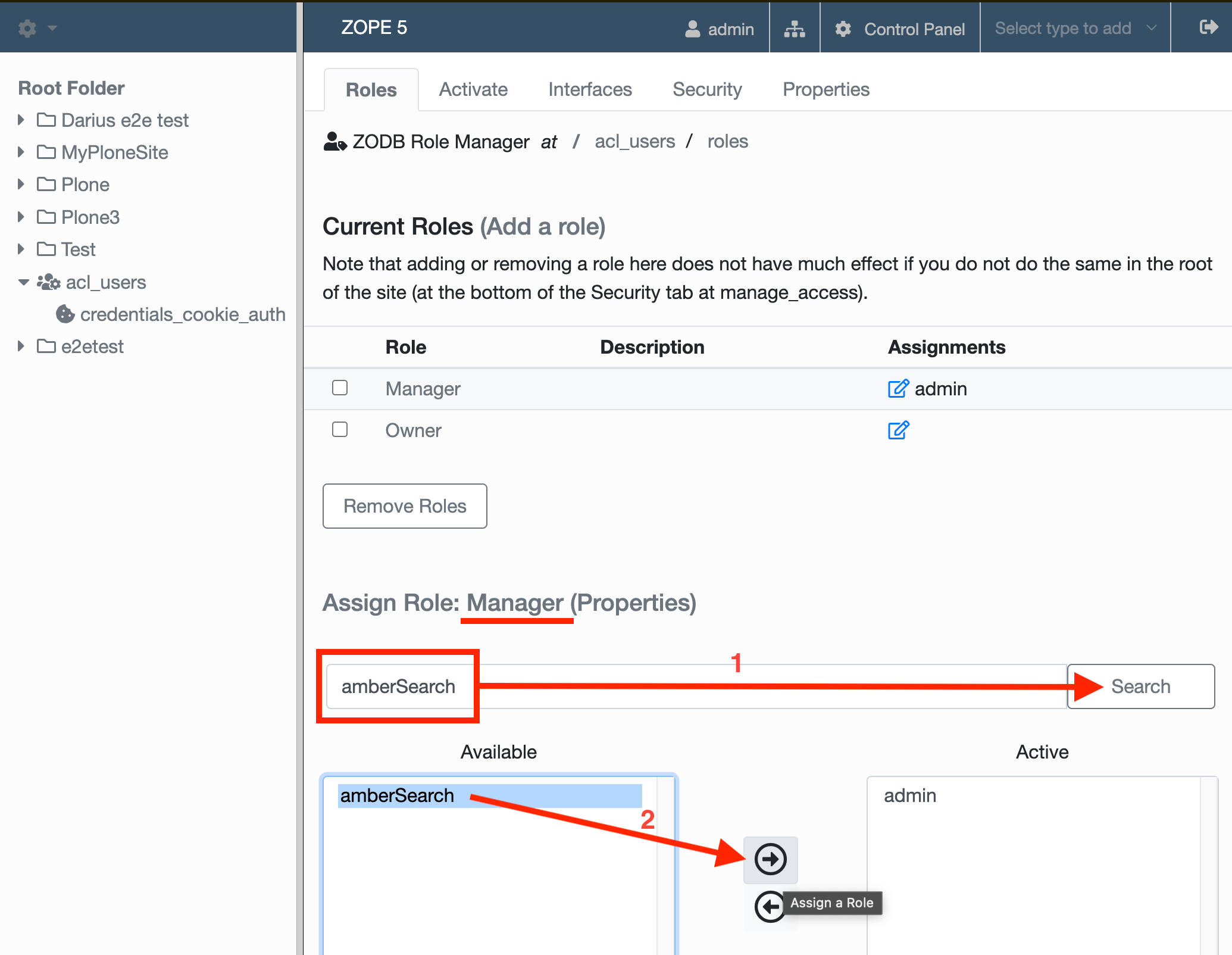Image resolution: width=1232 pixels, height=955 pixels.
Task: Switch to the Properties tab
Action: click(825, 89)
